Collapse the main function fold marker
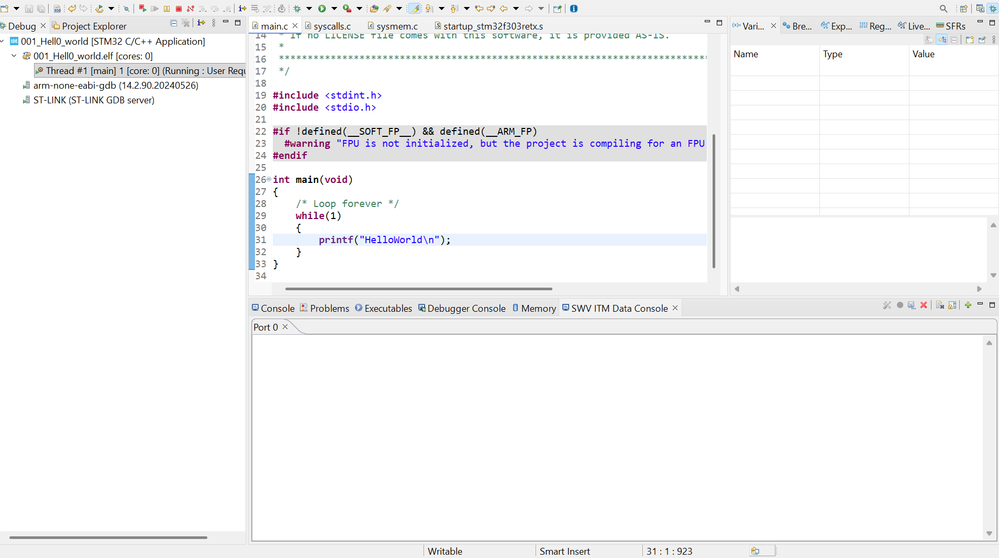 pos(269,180)
